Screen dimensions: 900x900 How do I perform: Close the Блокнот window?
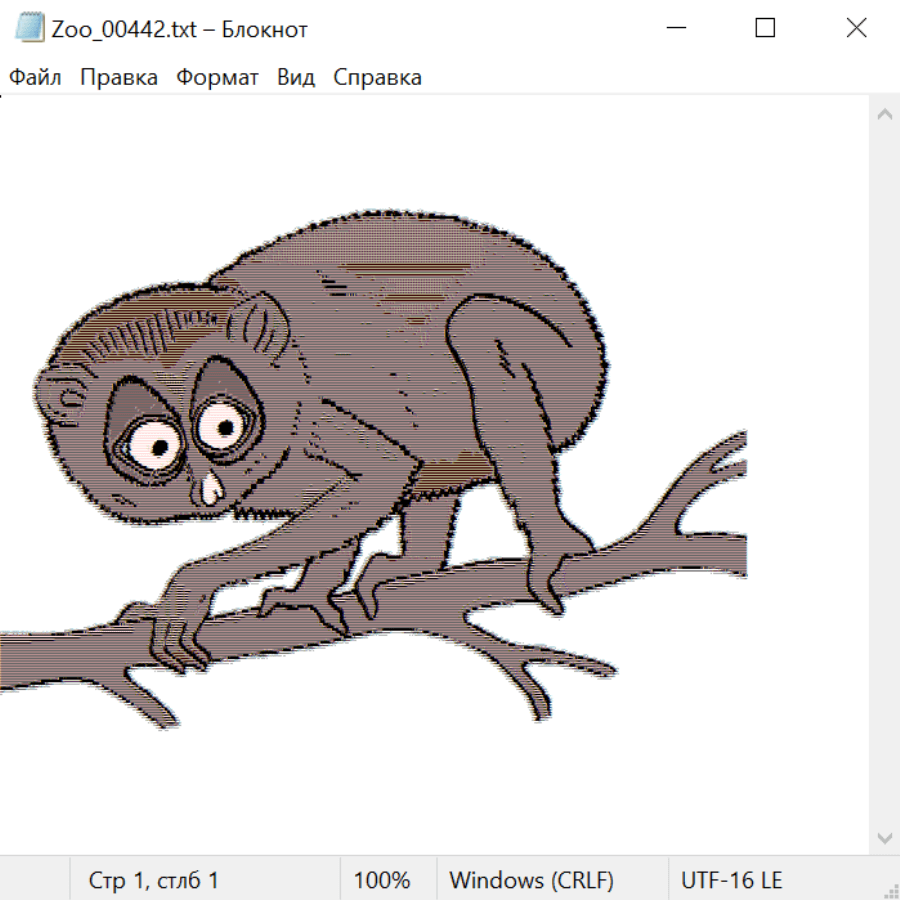pos(856,28)
